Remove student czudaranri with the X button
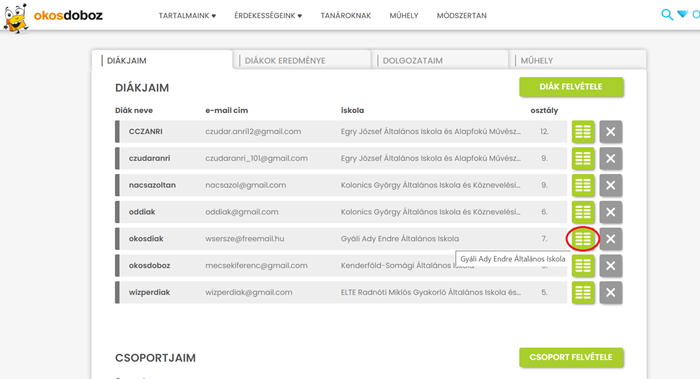 click(611, 158)
